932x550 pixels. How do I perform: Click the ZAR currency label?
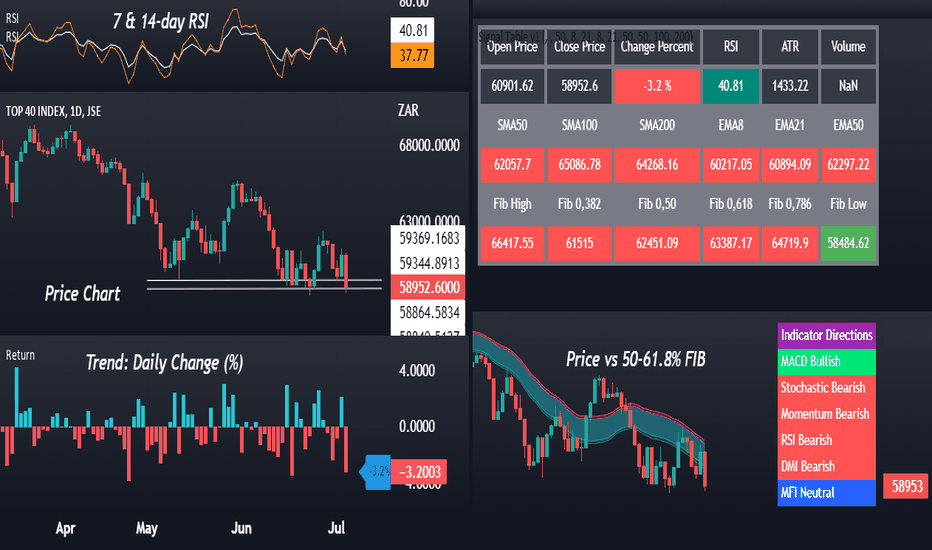(408, 111)
